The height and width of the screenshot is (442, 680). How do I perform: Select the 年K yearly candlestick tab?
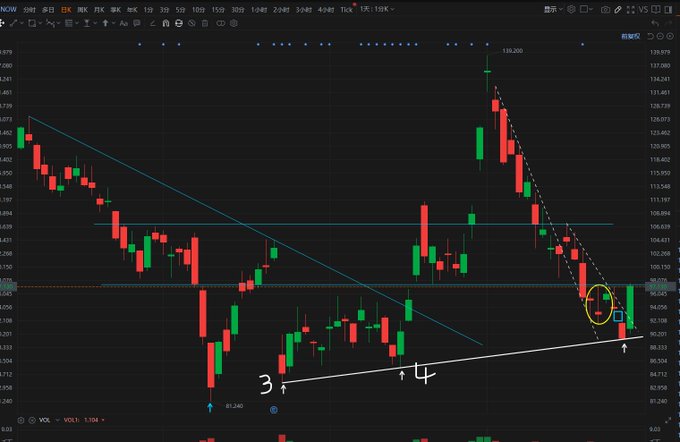[132, 10]
